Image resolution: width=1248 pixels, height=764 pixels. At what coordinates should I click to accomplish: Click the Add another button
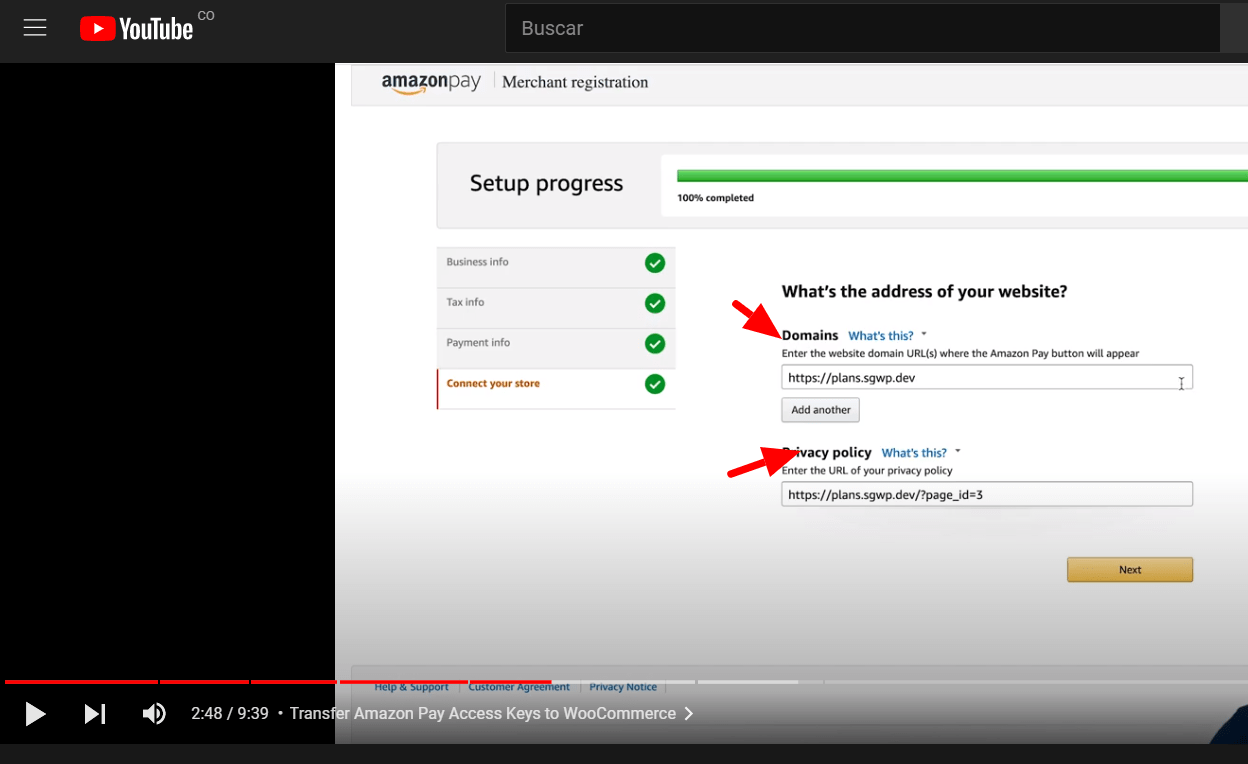(x=820, y=410)
